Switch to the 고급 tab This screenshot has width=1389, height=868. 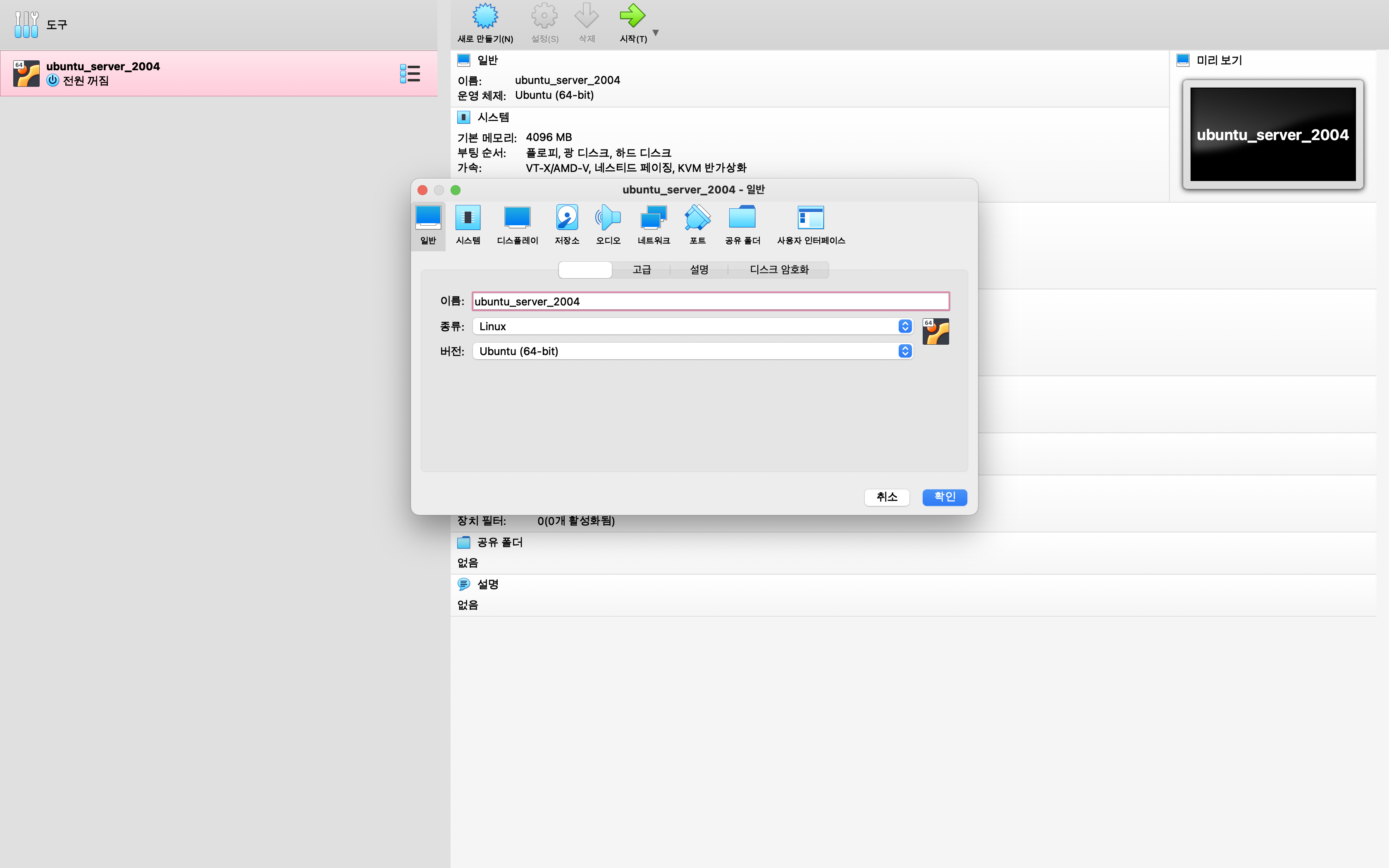pos(641,270)
